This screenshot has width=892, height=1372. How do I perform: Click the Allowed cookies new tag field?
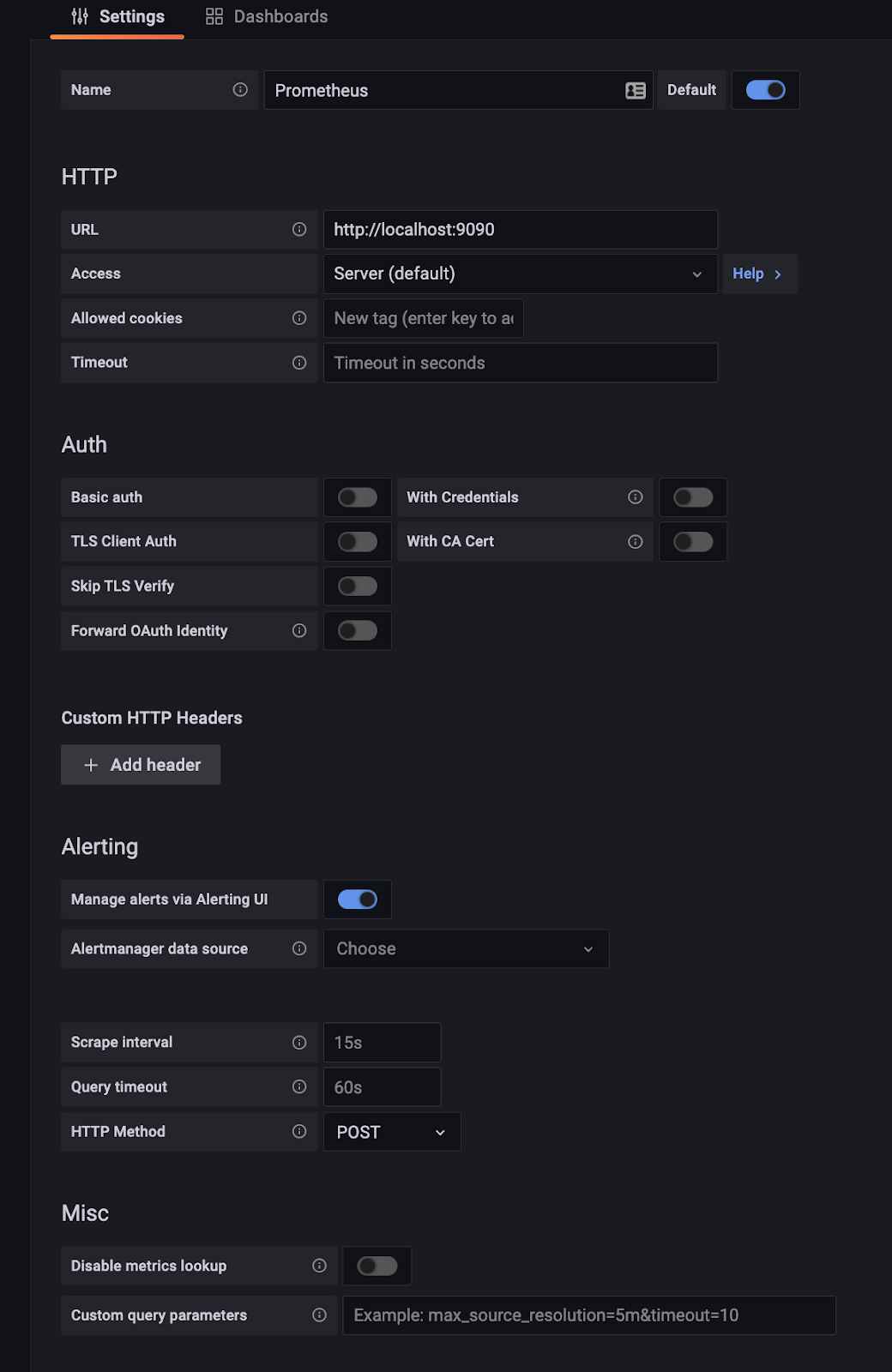coord(423,318)
